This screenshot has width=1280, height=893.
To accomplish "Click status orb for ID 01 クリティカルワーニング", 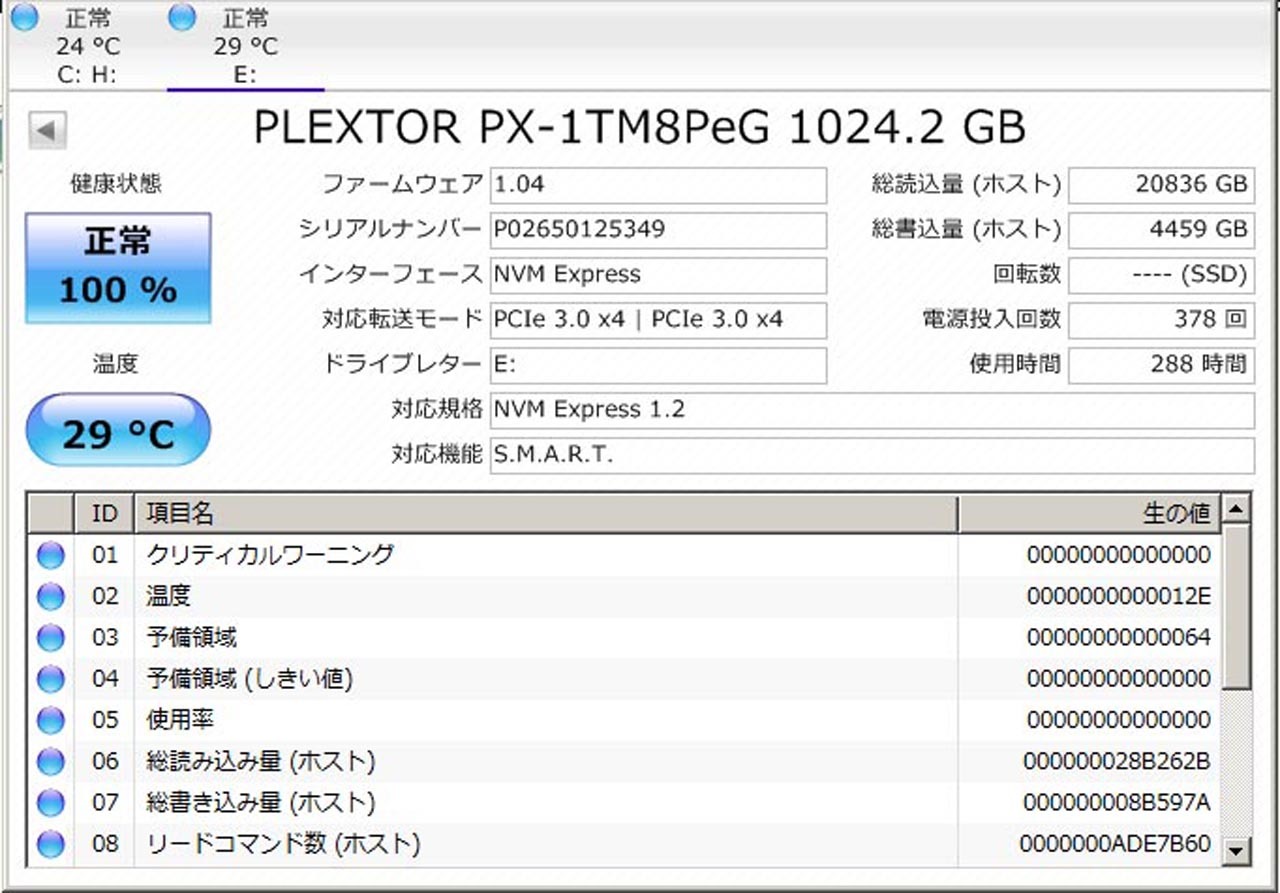I will point(50,555).
